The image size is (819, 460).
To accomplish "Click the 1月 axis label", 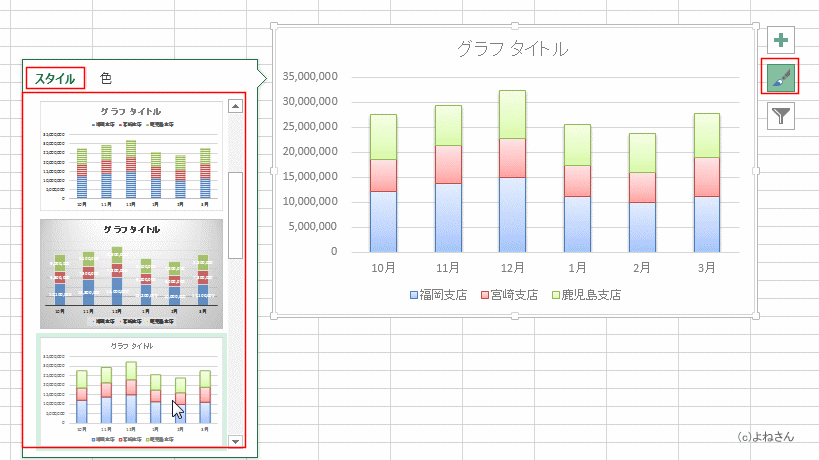I will [x=577, y=268].
